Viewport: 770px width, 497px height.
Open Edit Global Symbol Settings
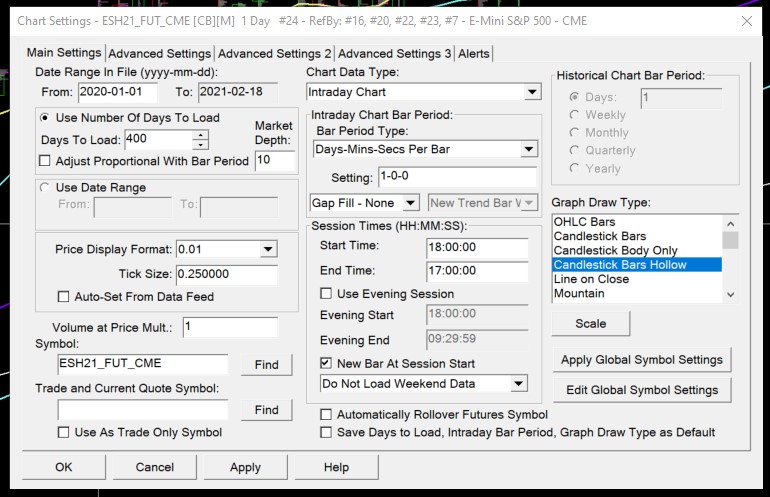[x=642, y=390]
